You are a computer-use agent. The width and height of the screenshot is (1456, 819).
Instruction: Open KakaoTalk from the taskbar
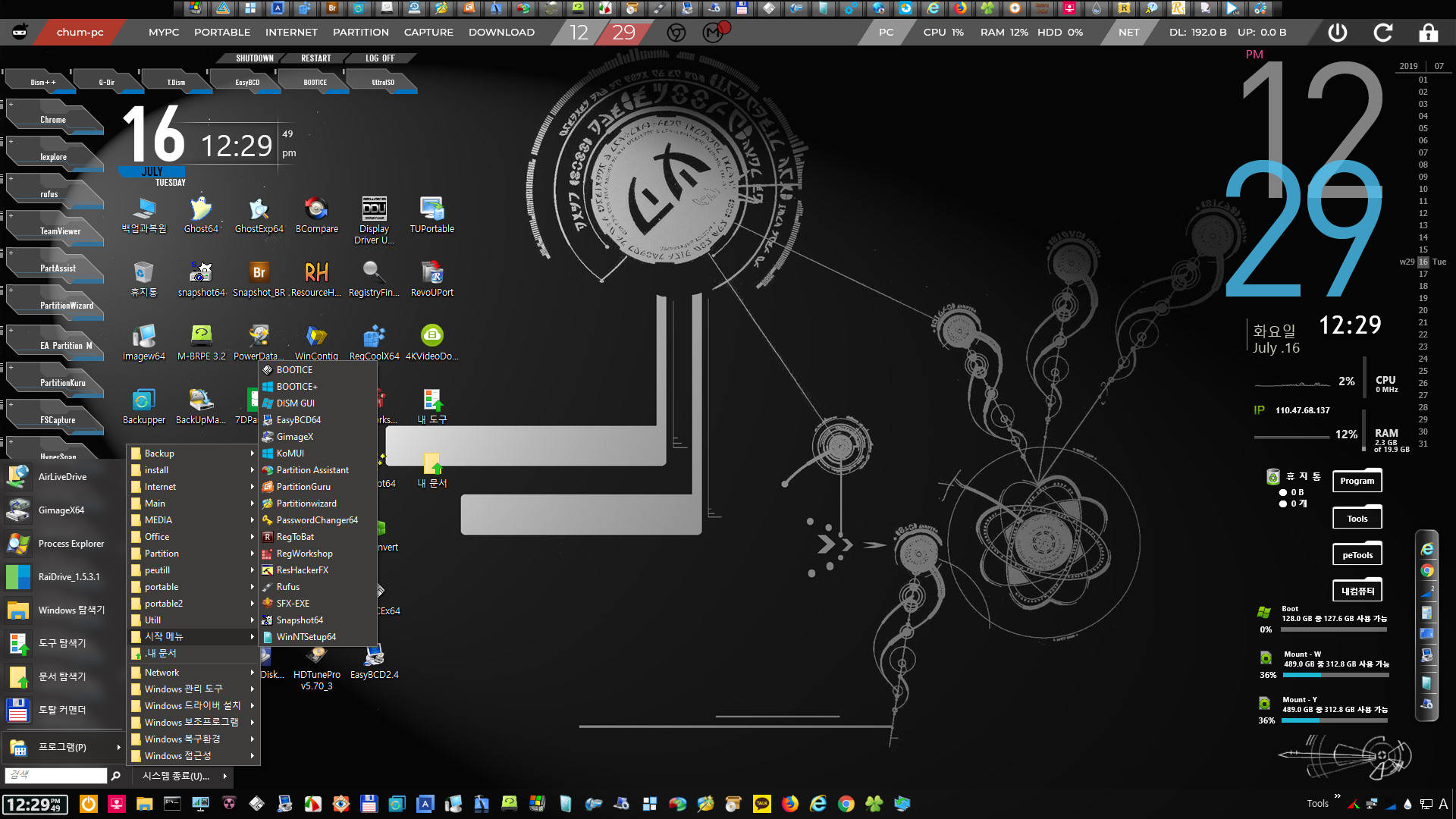tap(761, 804)
